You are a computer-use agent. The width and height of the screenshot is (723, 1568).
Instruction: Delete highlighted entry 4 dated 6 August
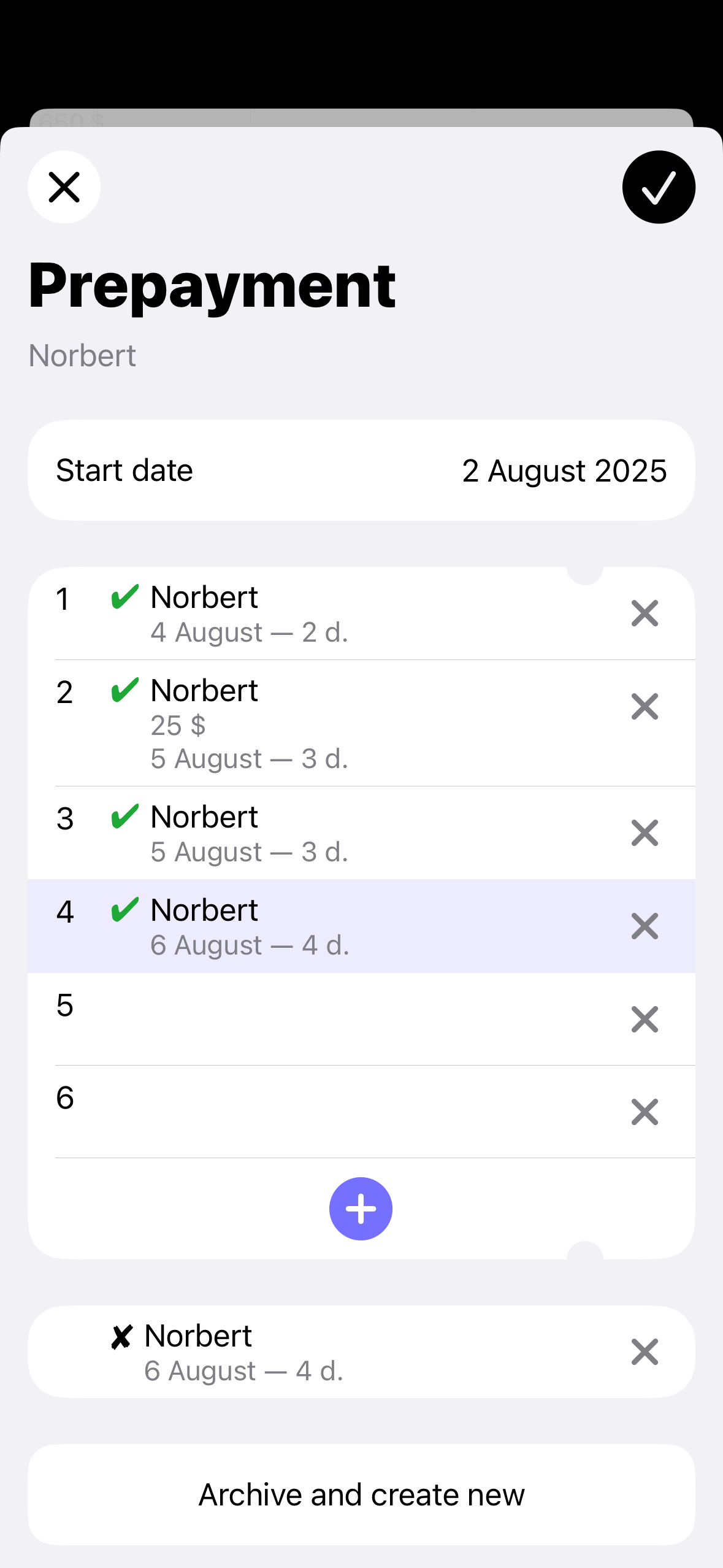click(x=645, y=926)
